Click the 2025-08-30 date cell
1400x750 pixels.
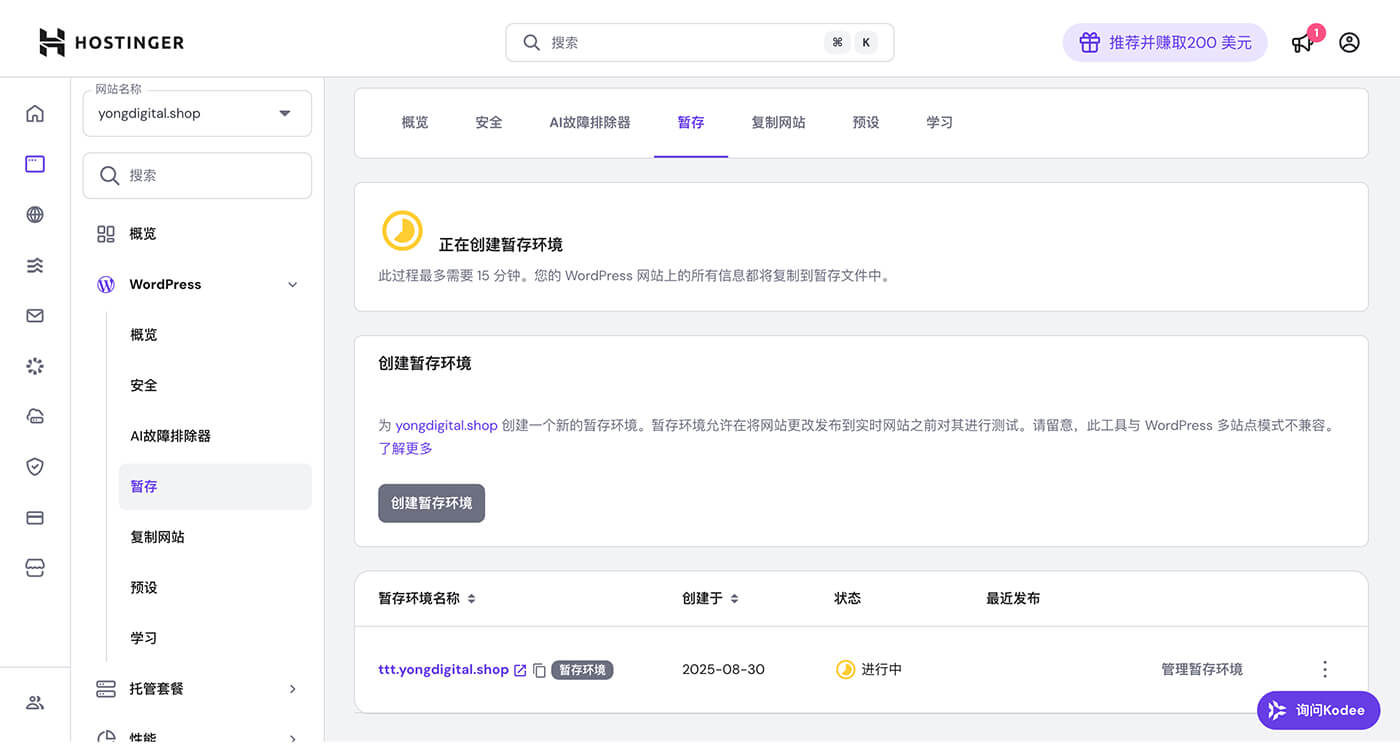tap(723, 669)
